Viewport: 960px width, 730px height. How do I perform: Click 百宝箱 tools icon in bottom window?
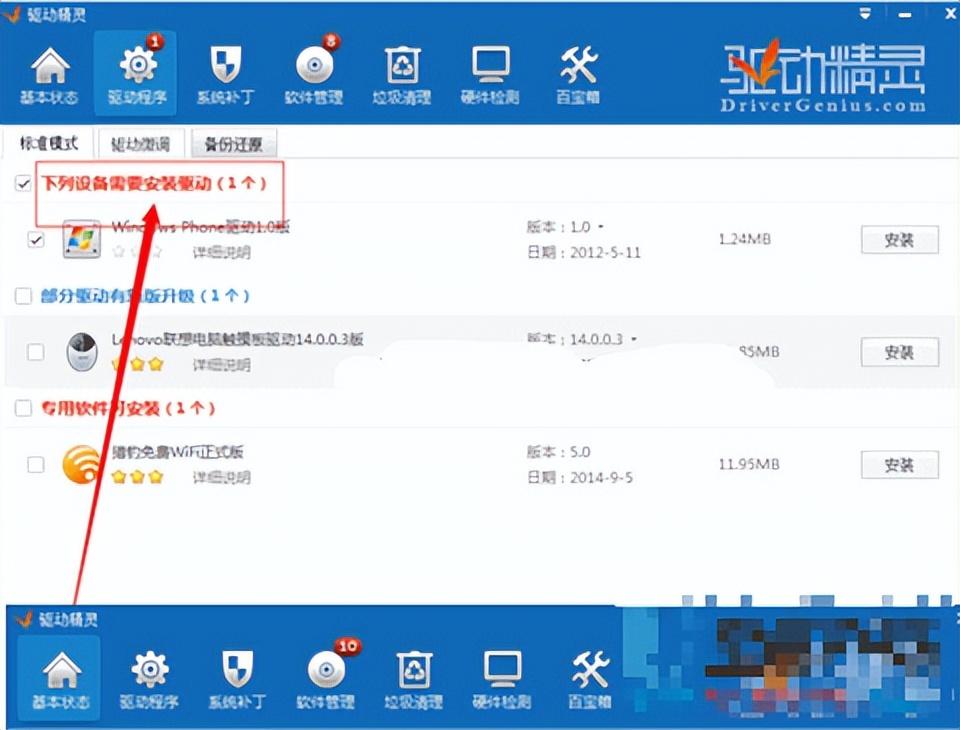[x=590, y=669]
